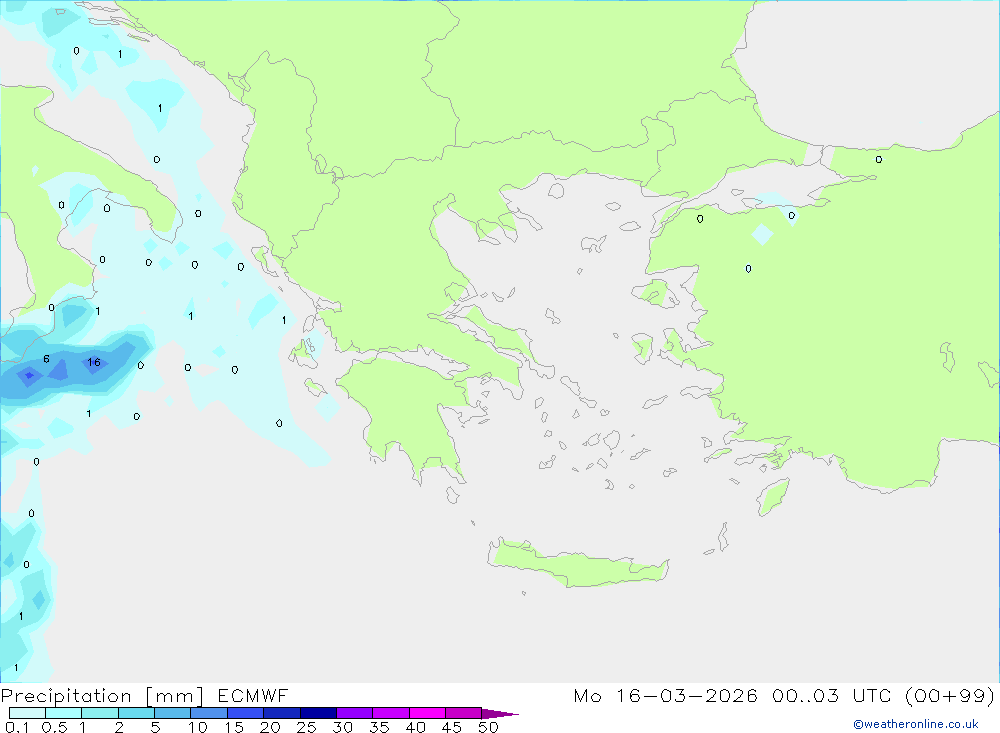Click the "15" legend scale label

[x=234, y=727]
